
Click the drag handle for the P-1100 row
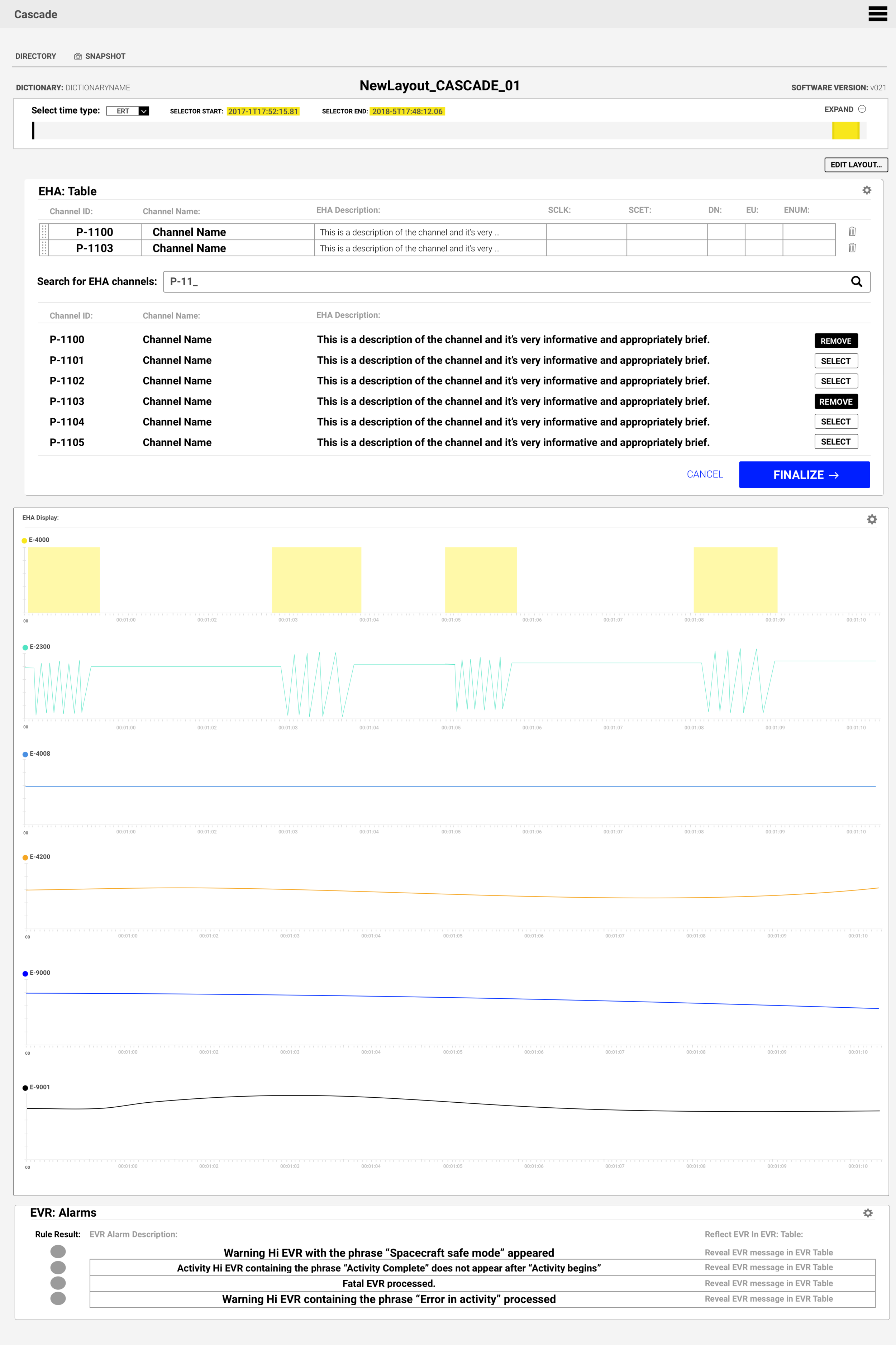pyautogui.click(x=44, y=232)
